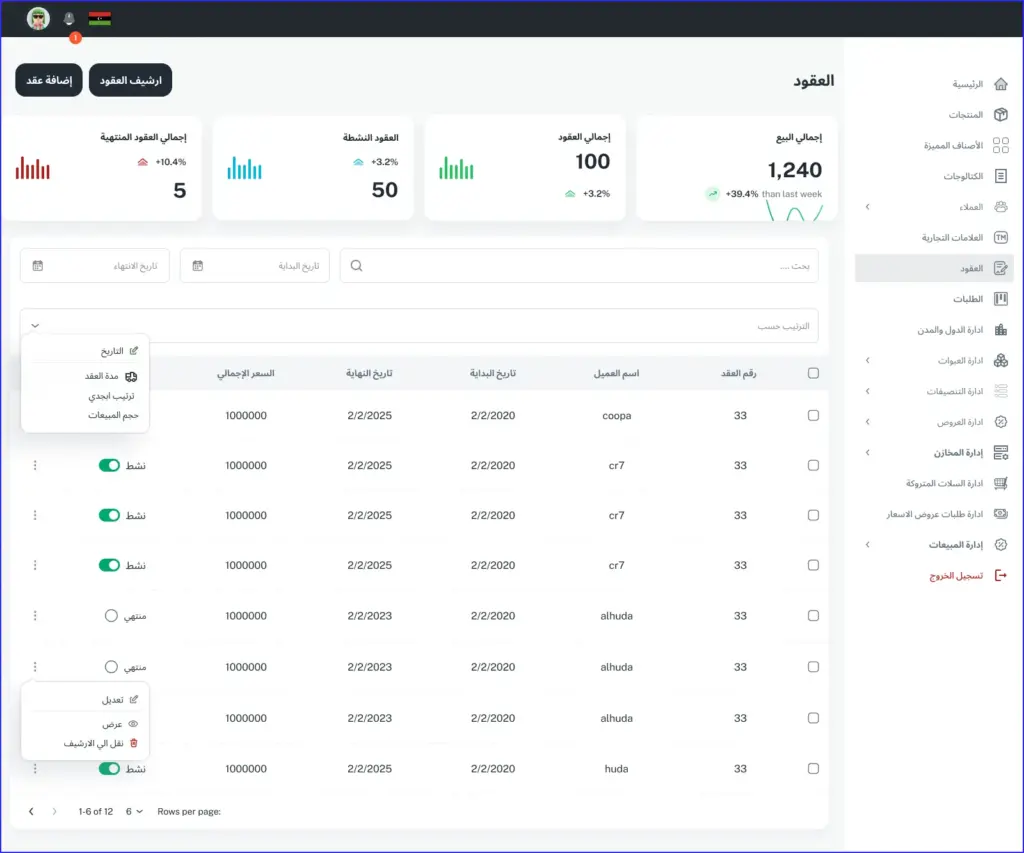This screenshot has height=853, width=1024.
Task: Expand the ادارة التصنيفات submenu chevron
Action: click(x=867, y=391)
